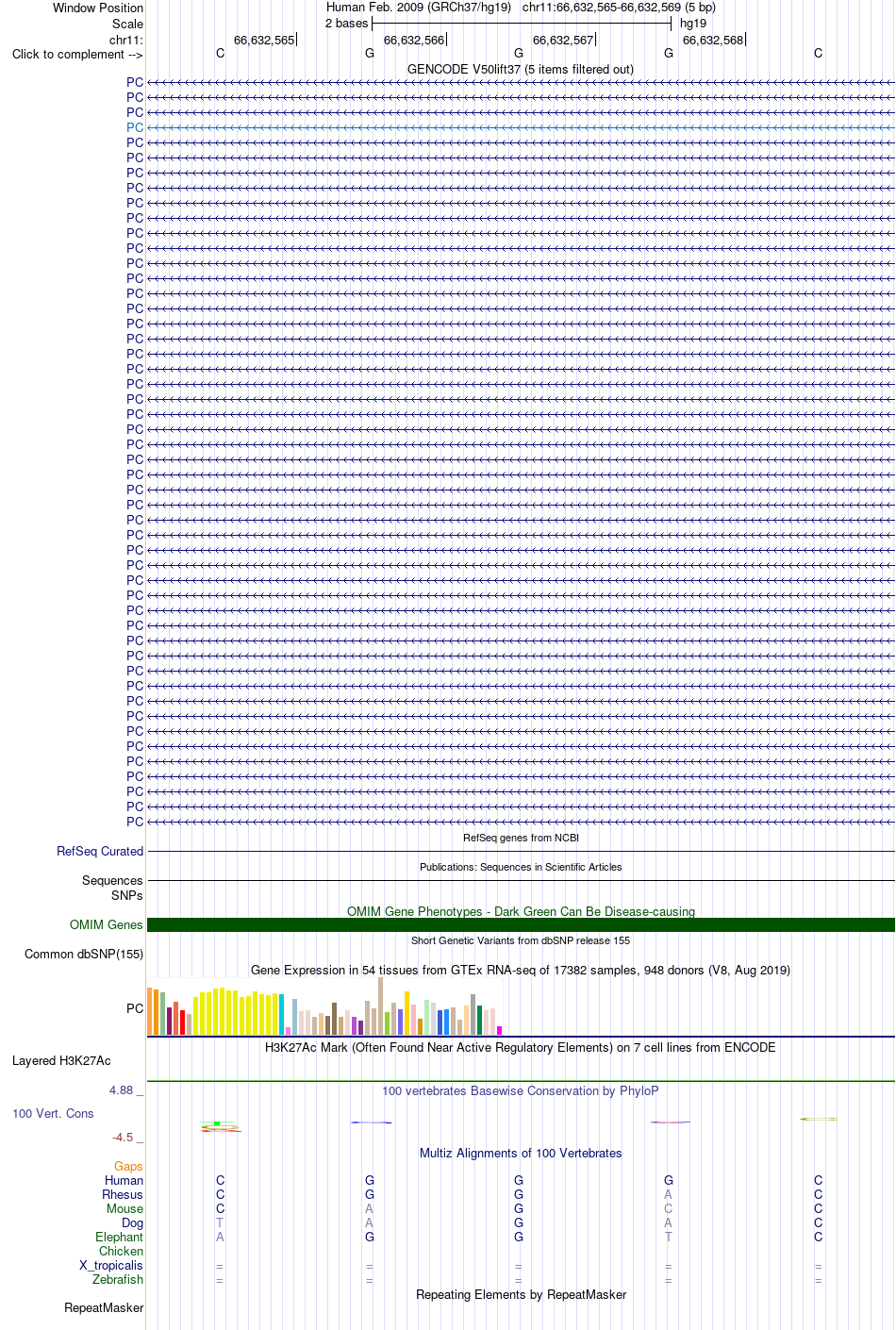The image size is (896, 1330).
Task: Click the 'SNPs' publications track label
Action: pyautogui.click(x=127, y=895)
